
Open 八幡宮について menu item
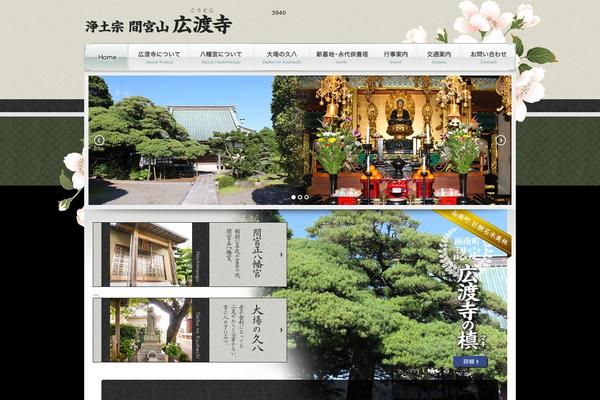221,57
